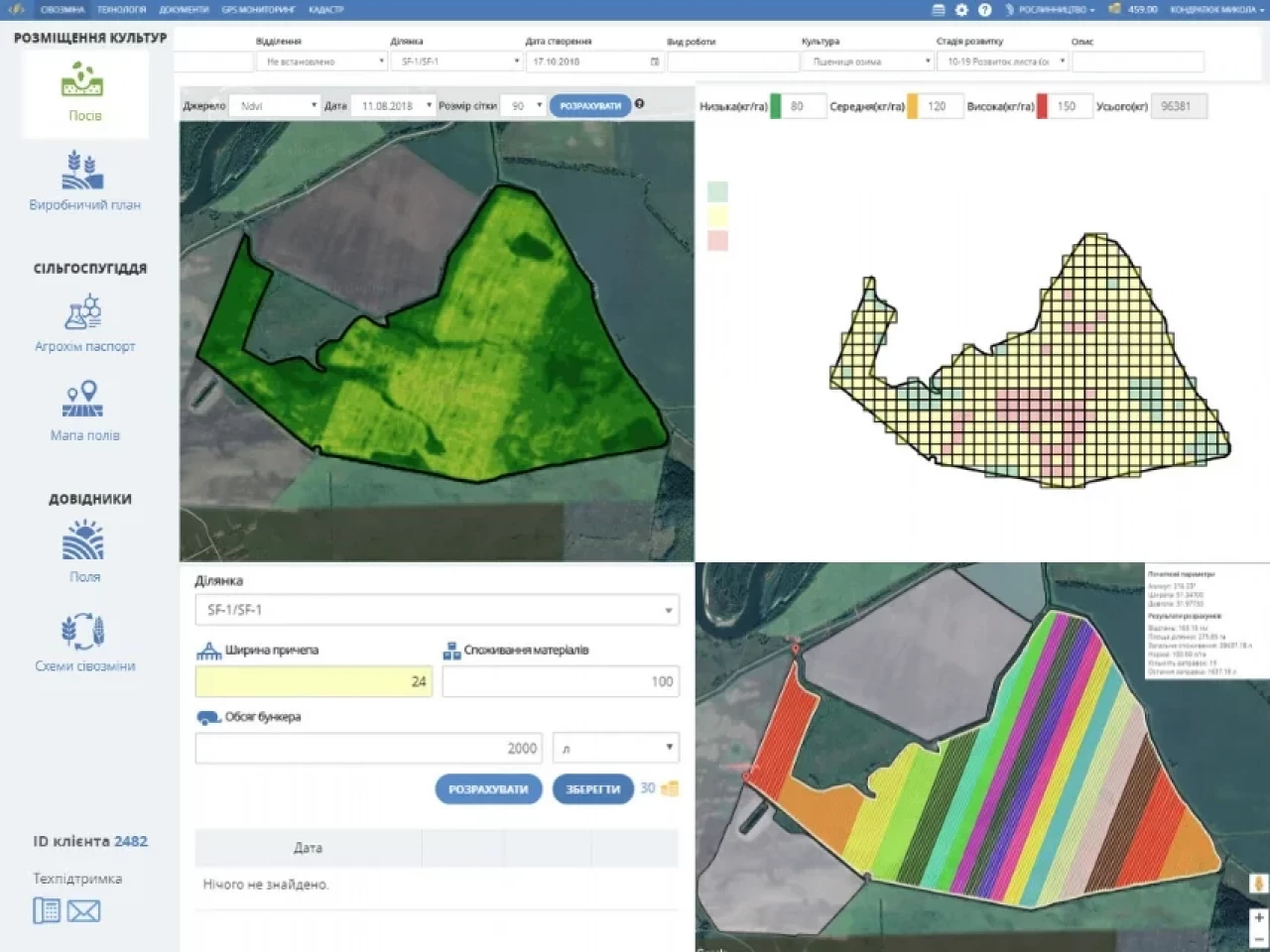The width and height of the screenshot is (1270, 952).
Task: Click the settings gear in top bar
Action: pos(961,10)
